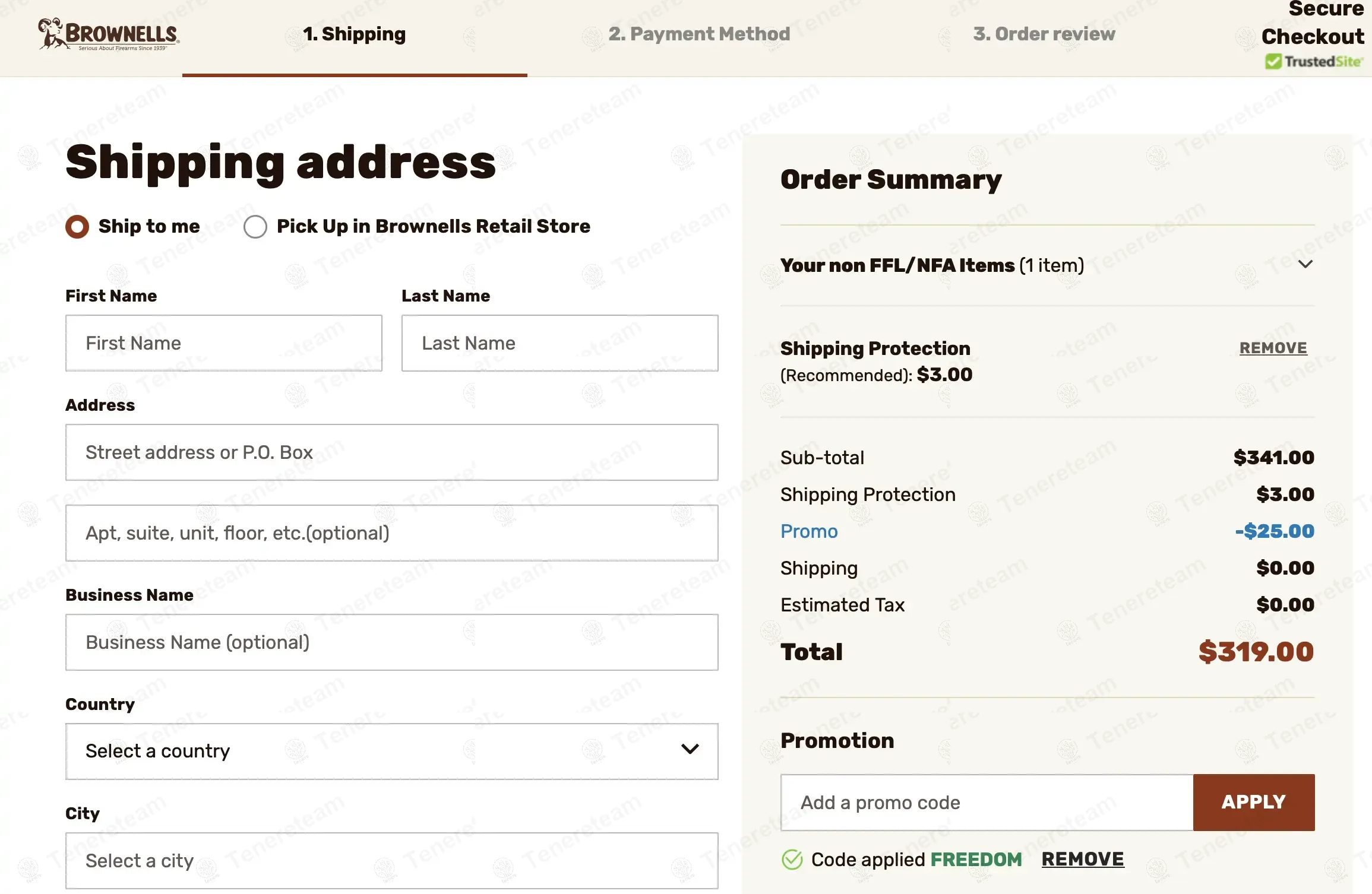Focus the Last Name input

click(559, 343)
